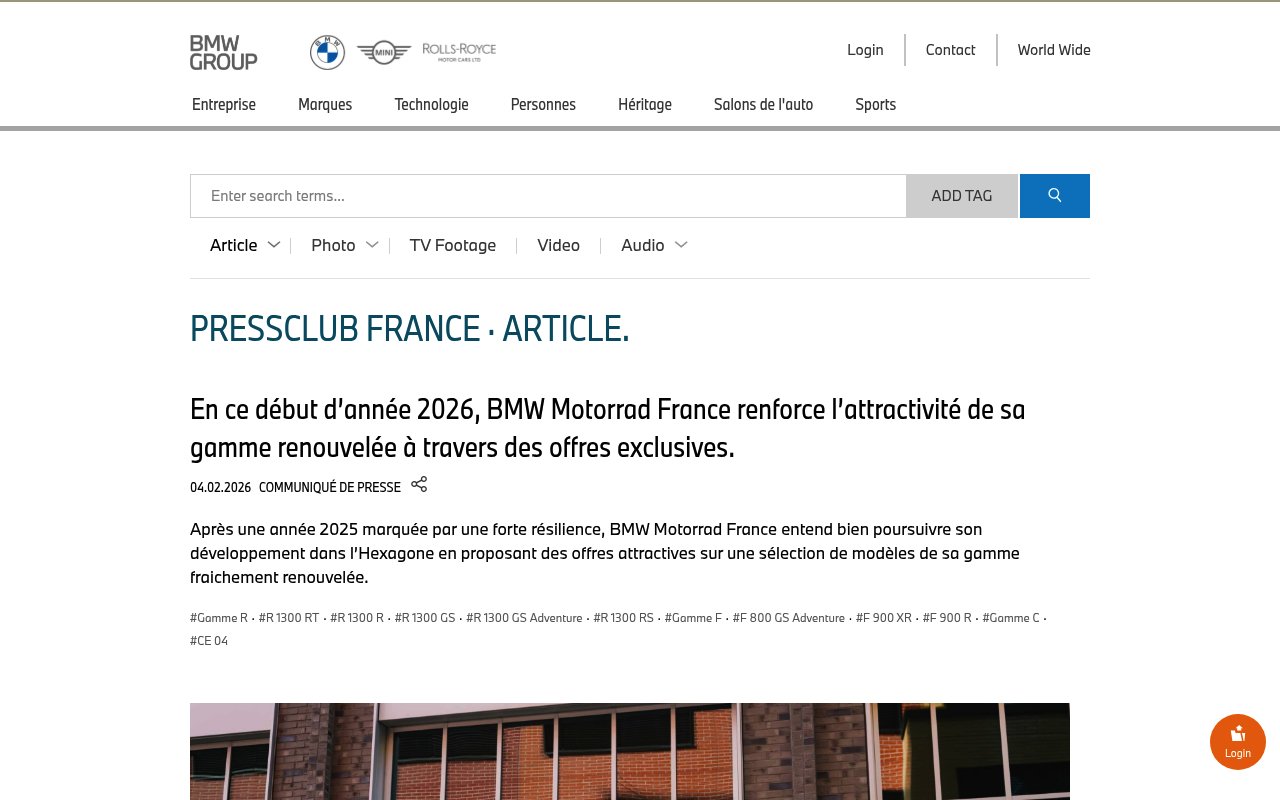The image size is (1280, 800).
Task: Open the Login link in header
Action: [x=865, y=50]
